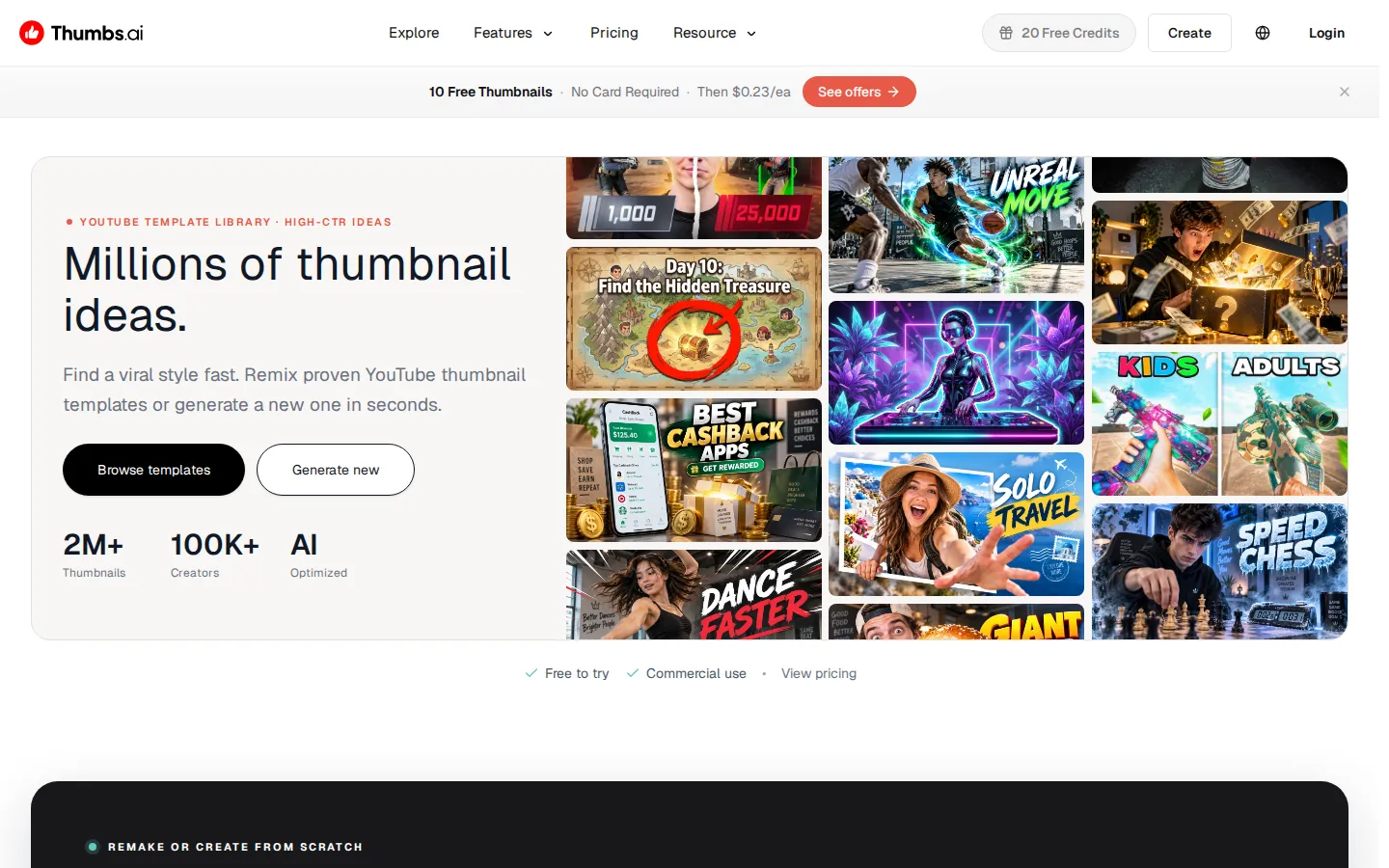Open the Giant food thumbnail
The image size is (1389, 868).
pyautogui.click(x=956, y=622)
